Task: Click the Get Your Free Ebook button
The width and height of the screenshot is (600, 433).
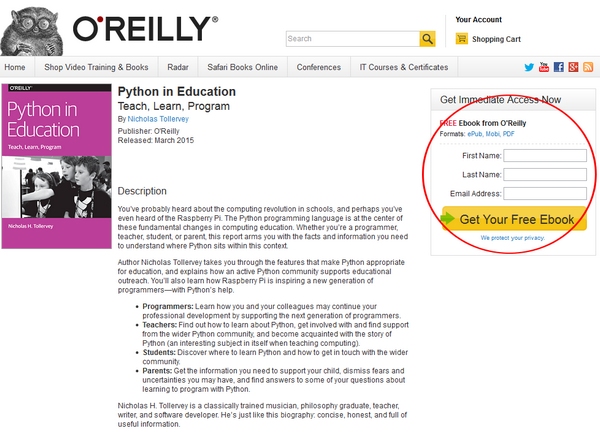Action: pyautogui.click(x=514, y=219)
